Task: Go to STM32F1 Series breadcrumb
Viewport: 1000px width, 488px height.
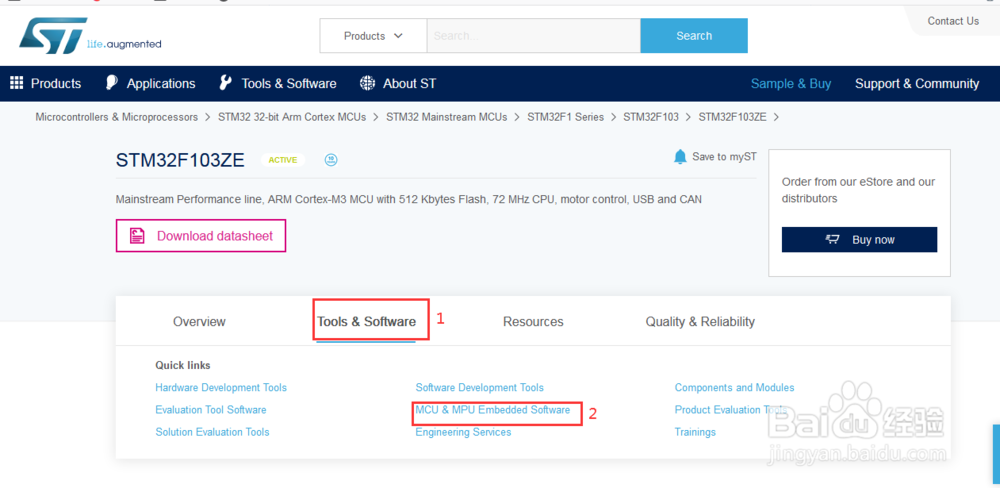Action: 565,117
